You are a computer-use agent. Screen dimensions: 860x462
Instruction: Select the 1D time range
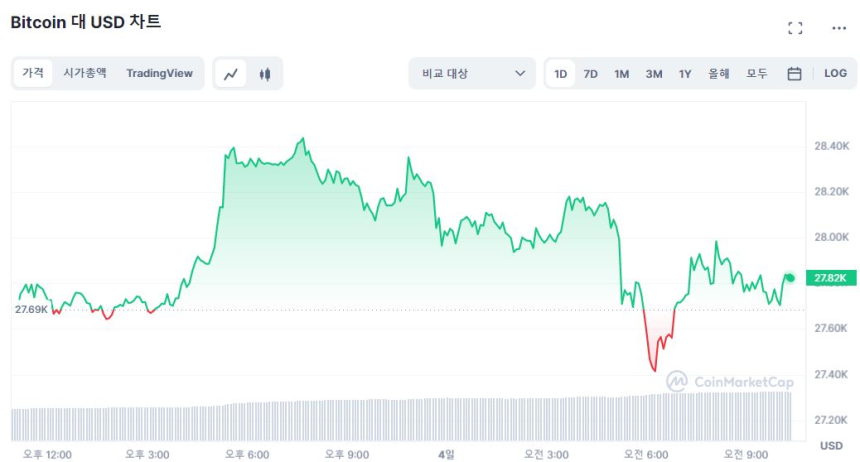pyautogui.click(x=561, y=73)
